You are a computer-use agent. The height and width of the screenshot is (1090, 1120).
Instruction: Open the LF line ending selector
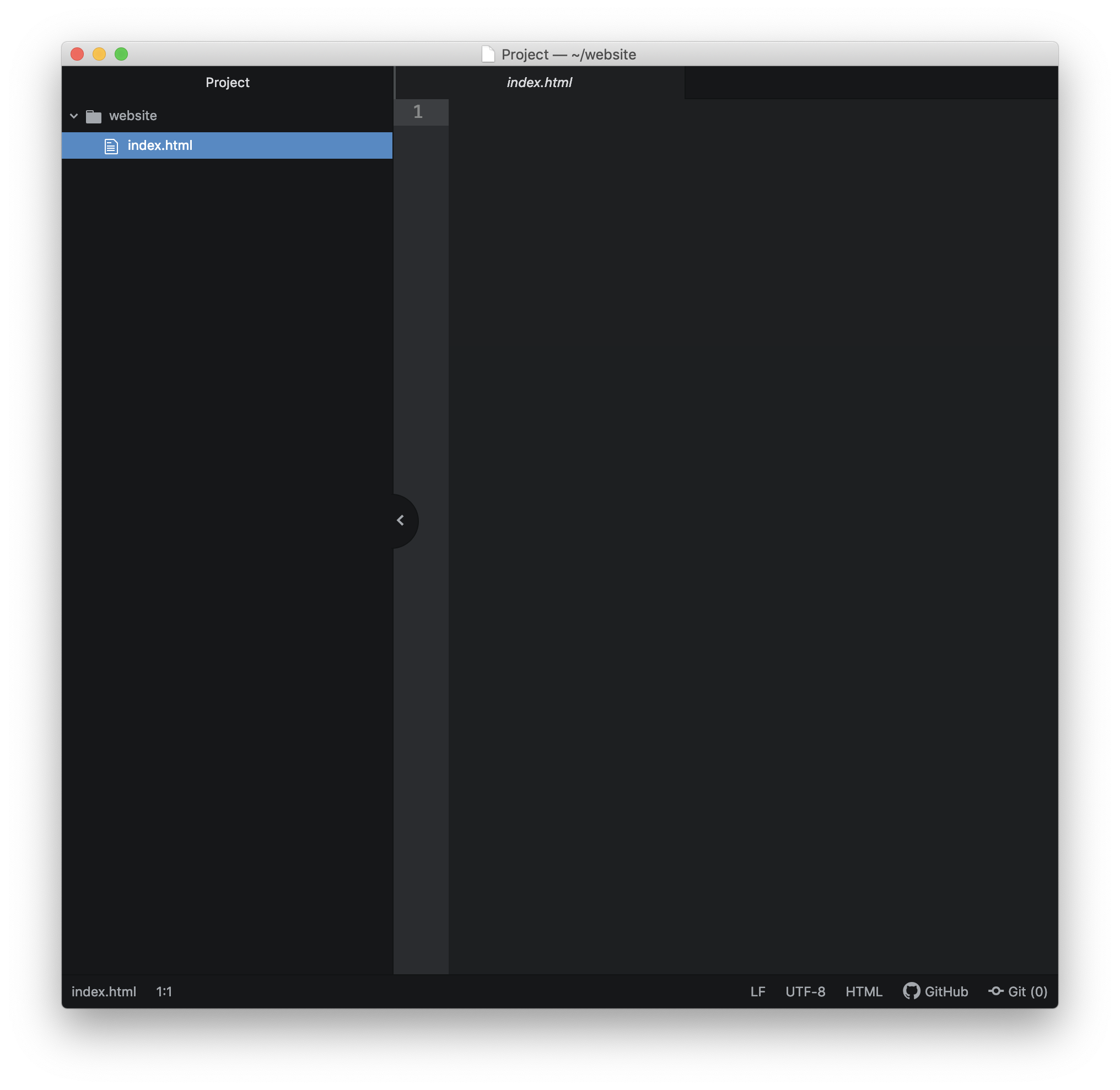(757, 991)
